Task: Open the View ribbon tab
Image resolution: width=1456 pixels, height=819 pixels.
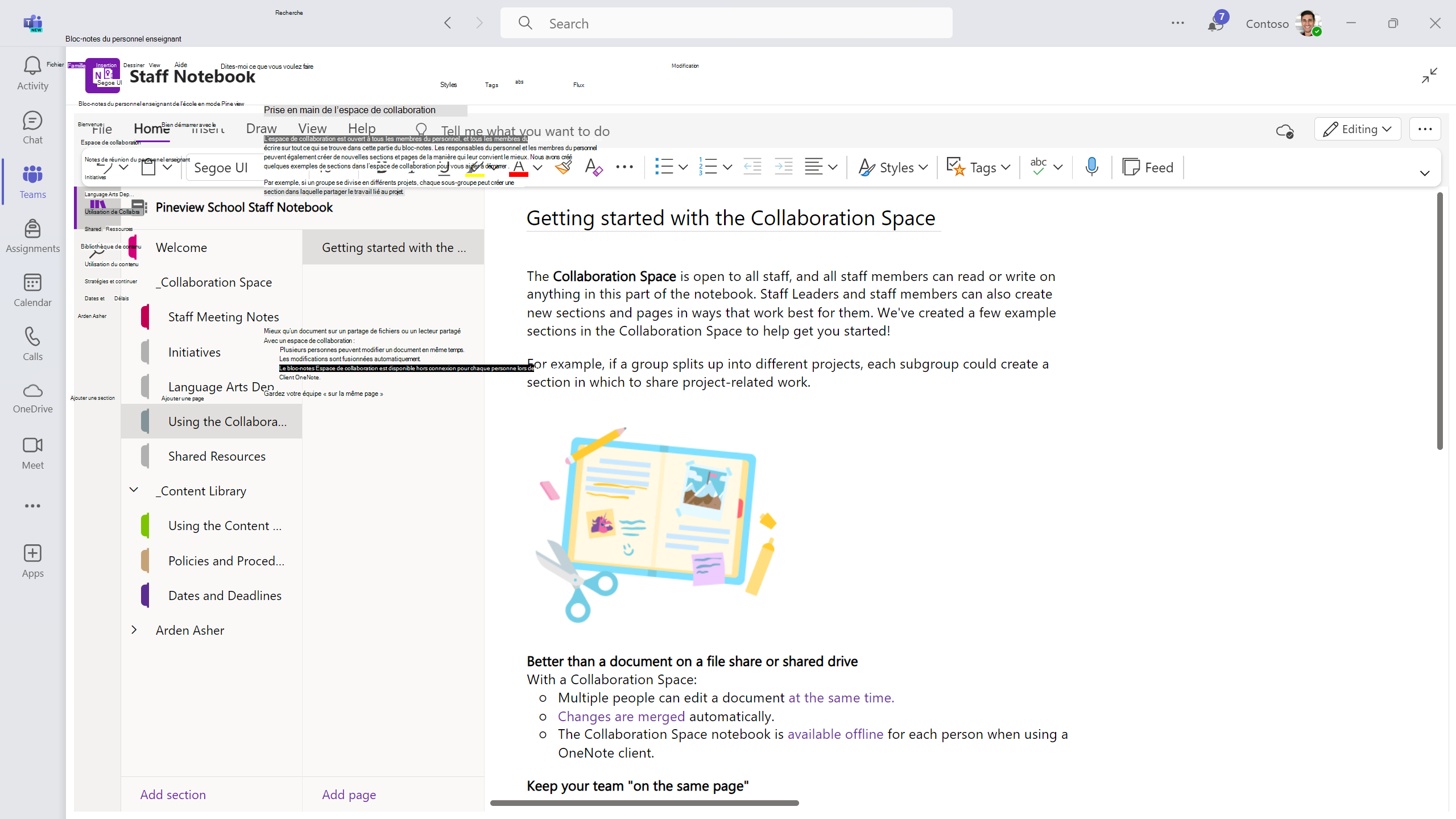Action: tap(312, 129)
